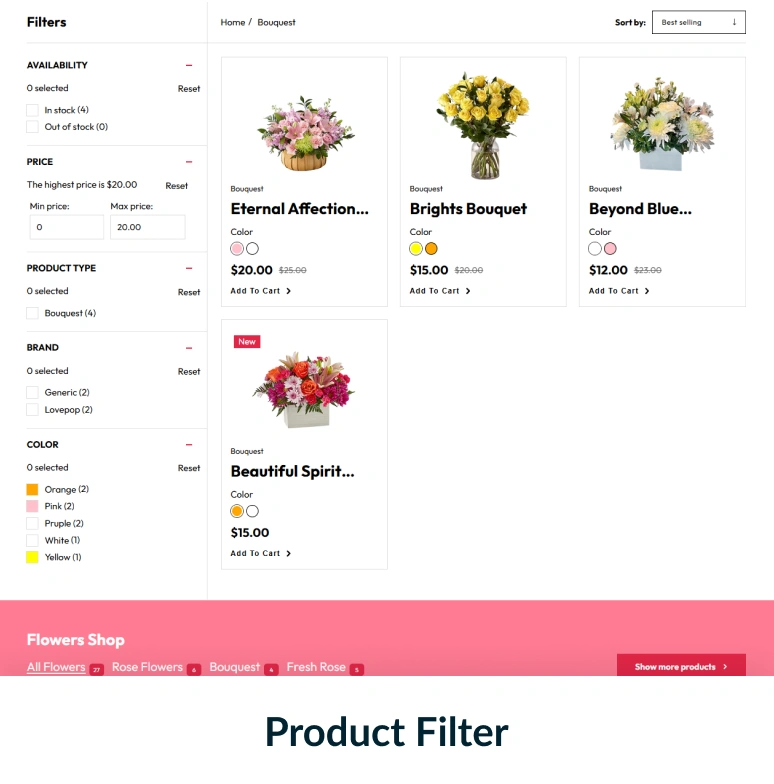Click Add To Cart arrow for Beyond Blue

(x=647, y=291)
